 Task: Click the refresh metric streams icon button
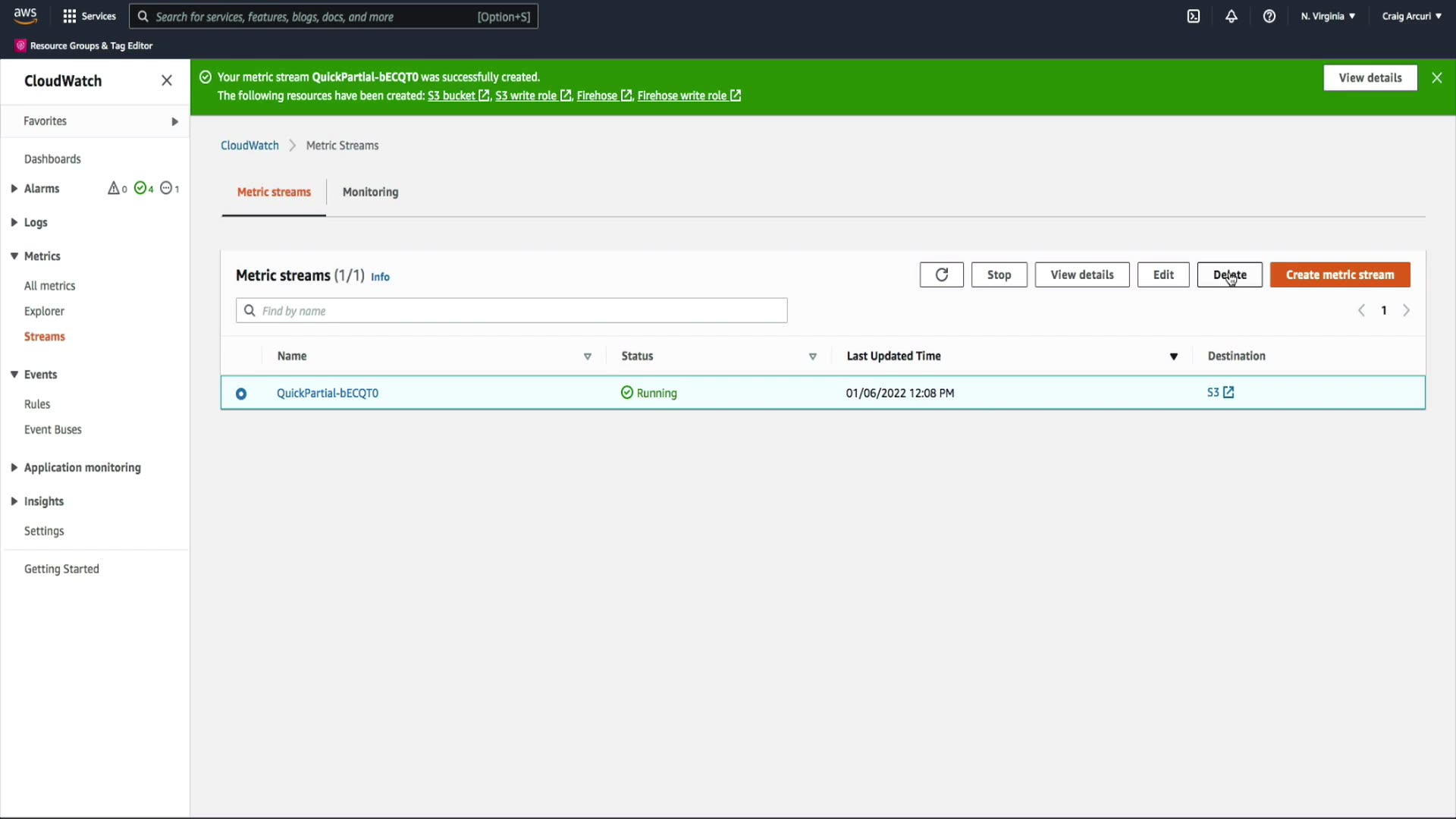[941, 275]
